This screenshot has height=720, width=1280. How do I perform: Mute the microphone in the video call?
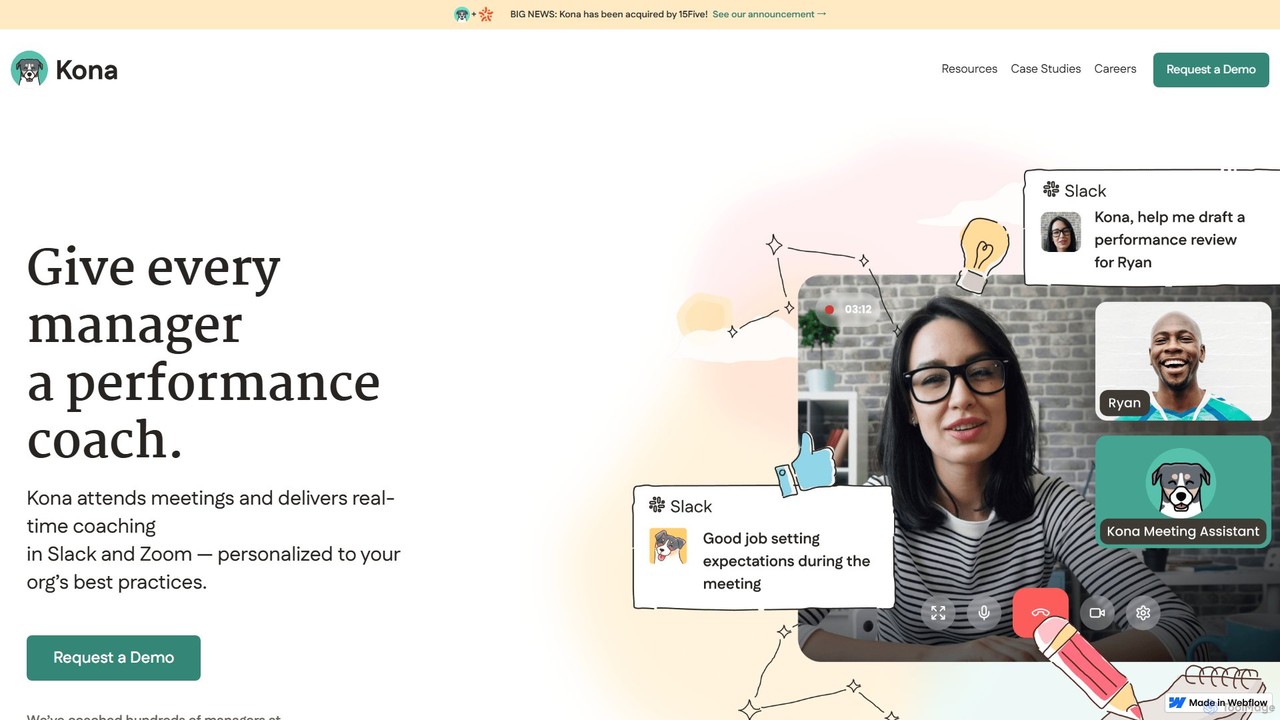[x=984, y=613]
